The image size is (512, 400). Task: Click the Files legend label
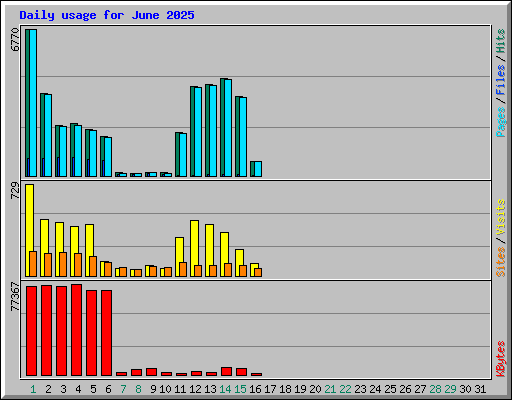500,80
